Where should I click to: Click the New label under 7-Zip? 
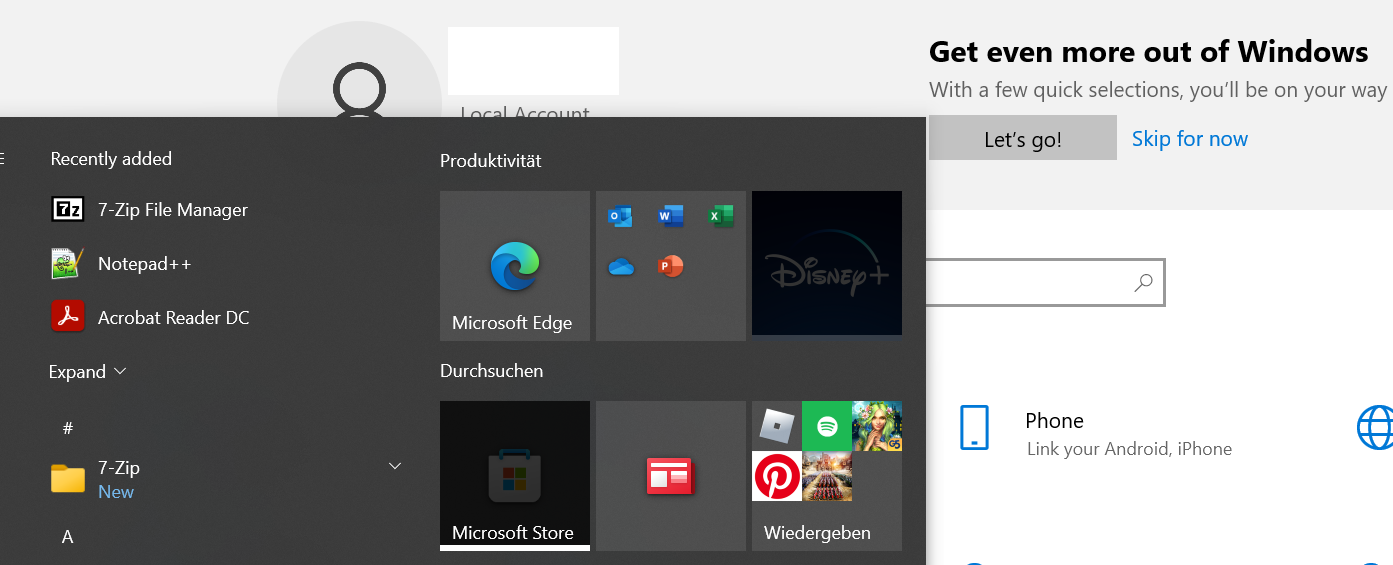point(116,492)
